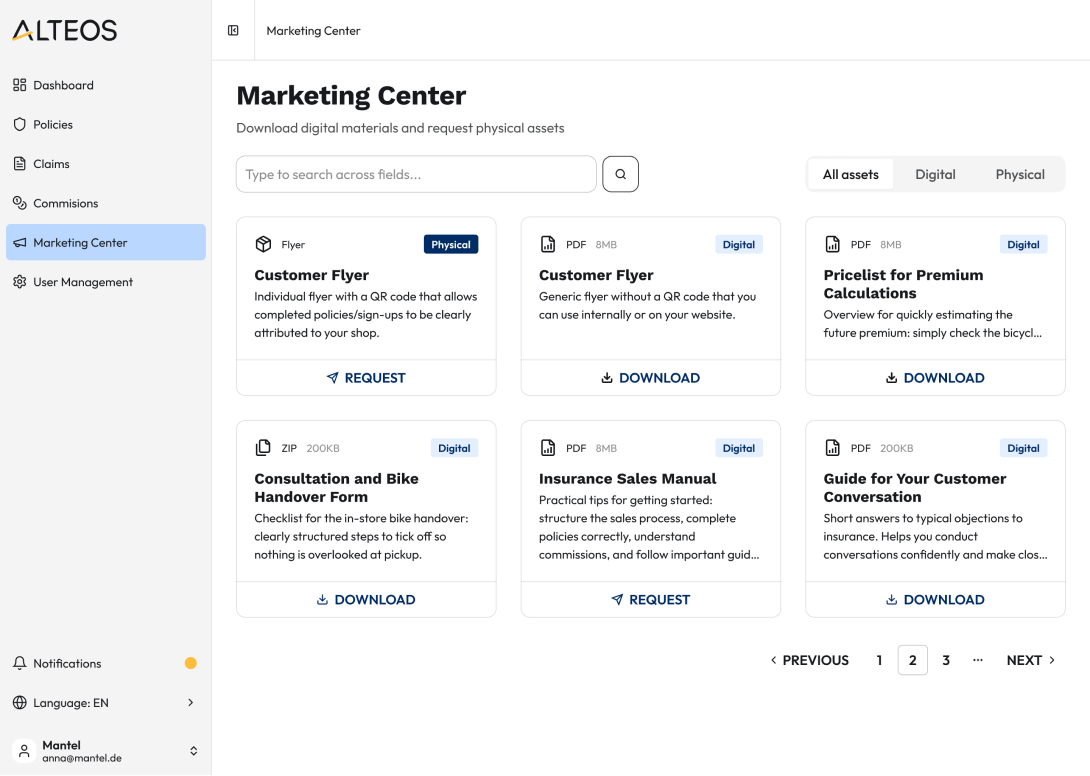The width and height of the screenshot is (1090, 776).
Task: Open the Claims section
Action: pos(106,164)
